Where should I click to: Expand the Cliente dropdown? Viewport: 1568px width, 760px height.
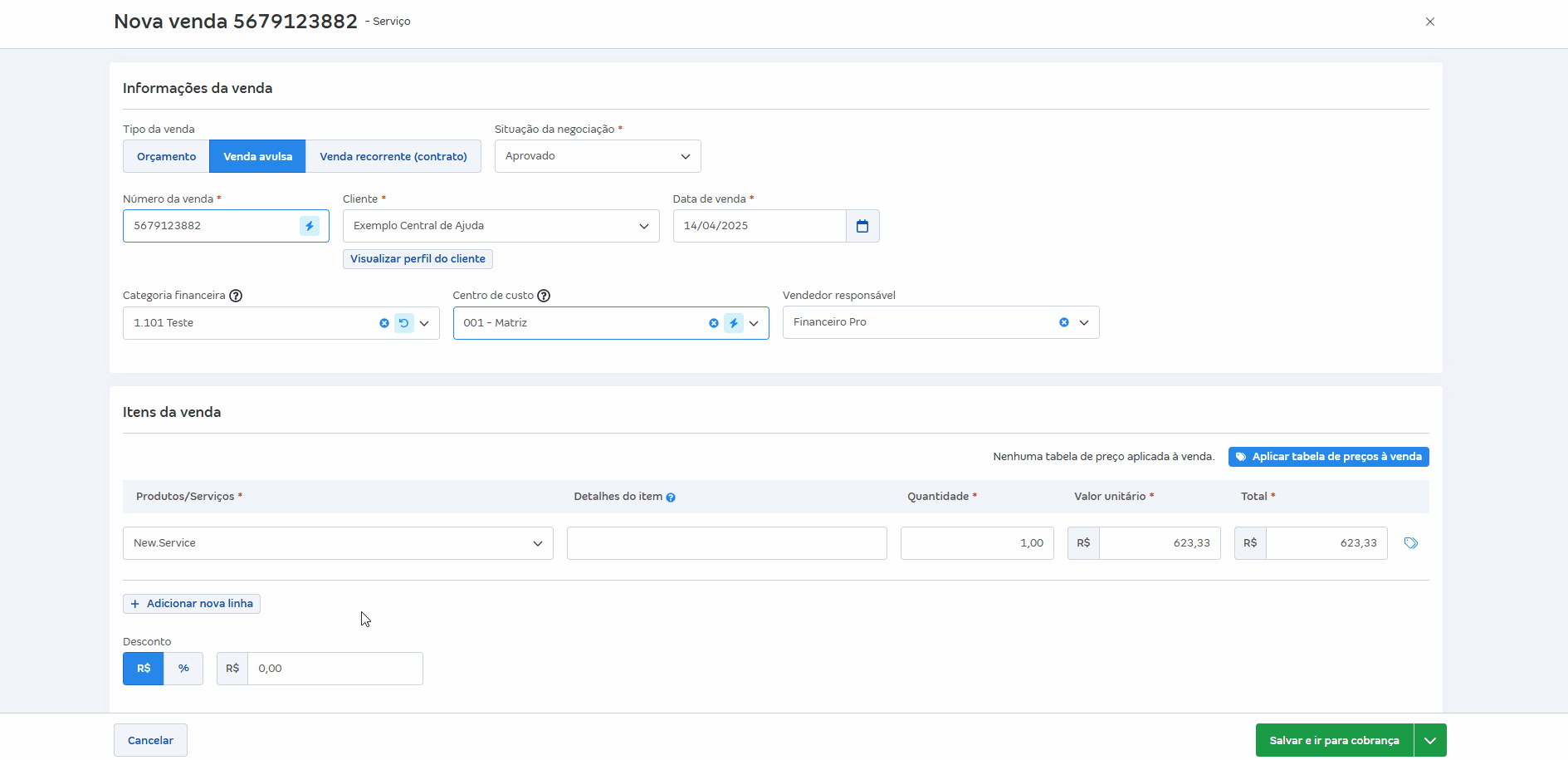(x=643, y=226)
